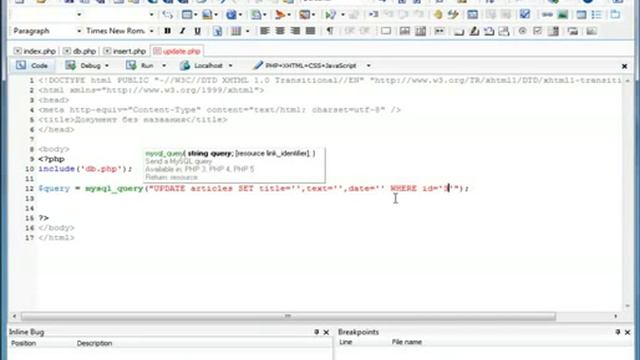
Task: Close the index.php tab icon
Action: 18,51
